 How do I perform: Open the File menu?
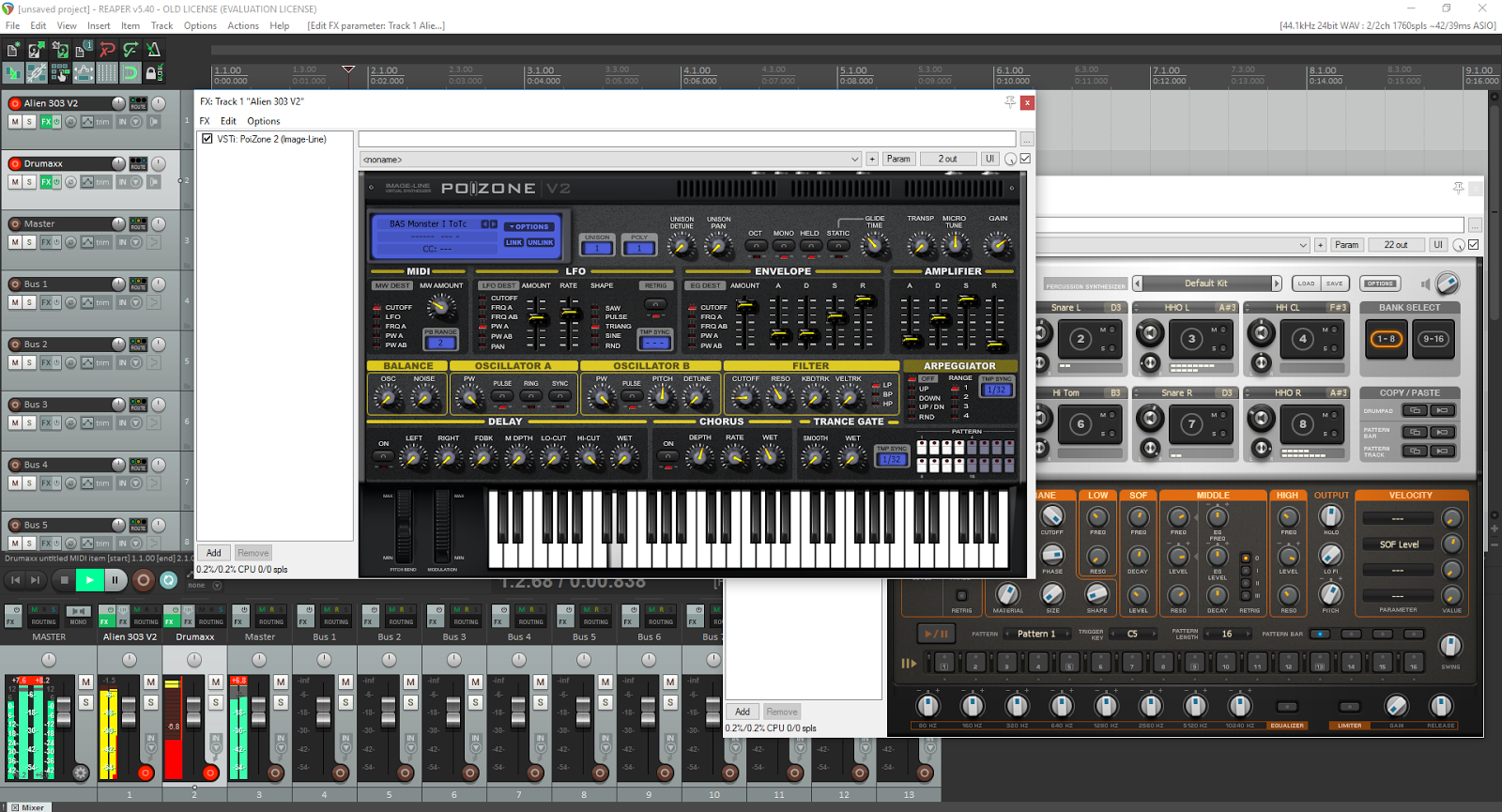tap(13, 25)
